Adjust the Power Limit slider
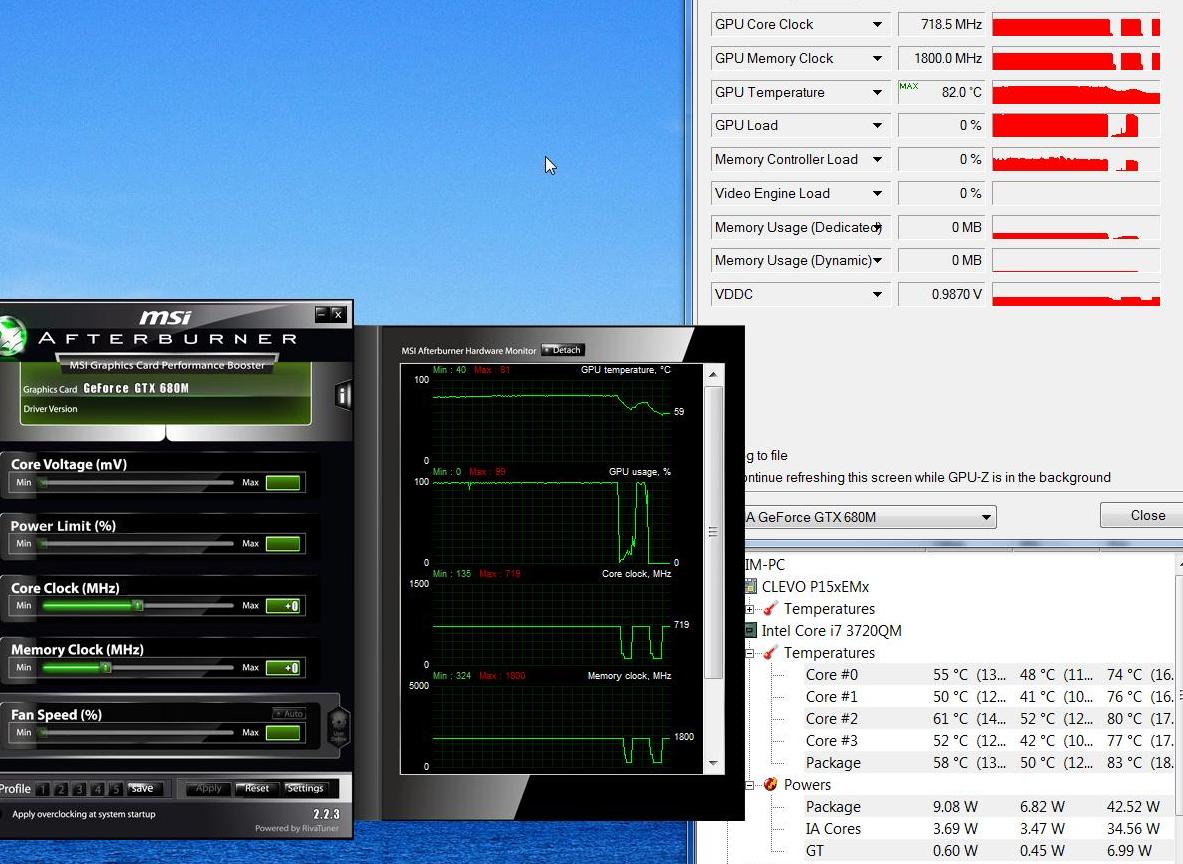Screen dimensions: 1183x864 tap(136, 544)
